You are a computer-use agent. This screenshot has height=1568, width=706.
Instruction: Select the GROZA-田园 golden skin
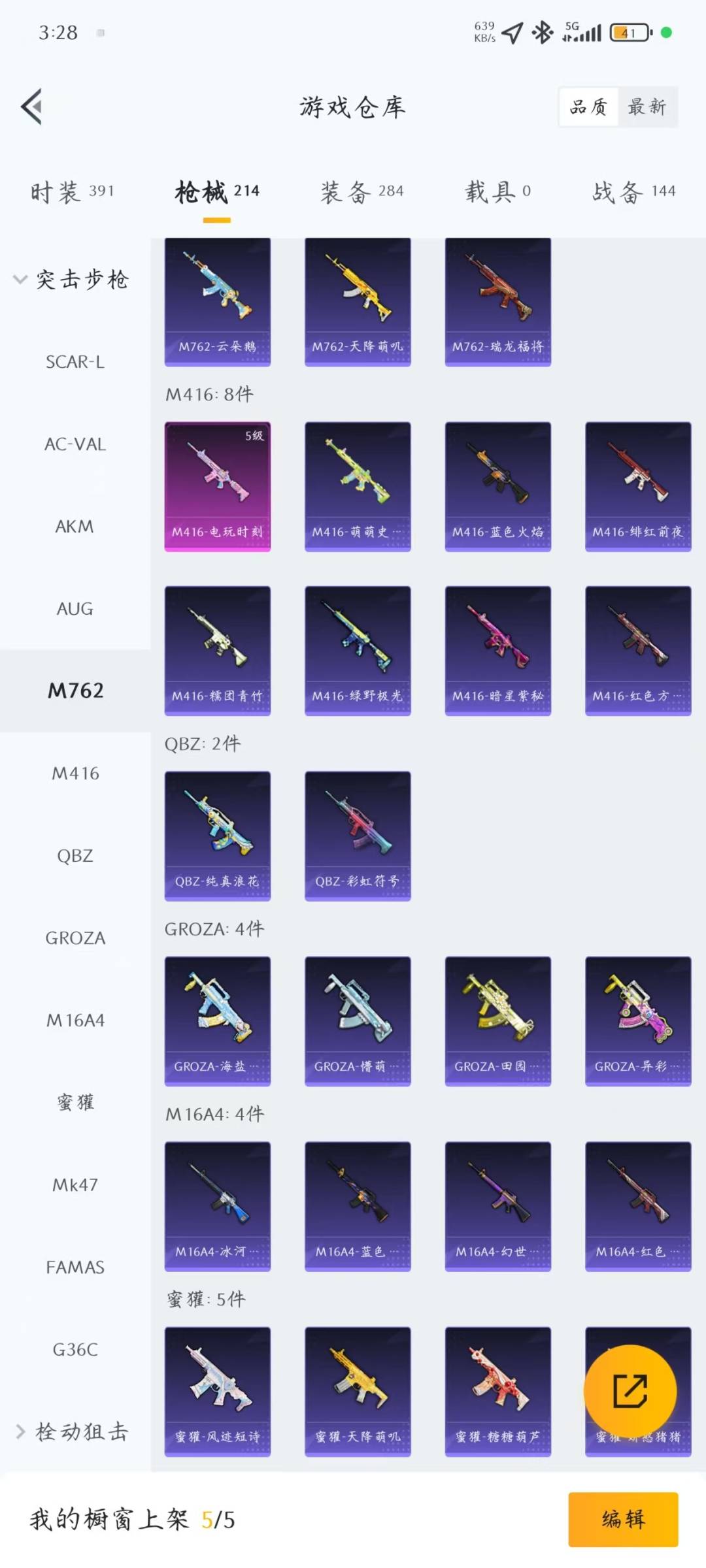[498, 1021]
